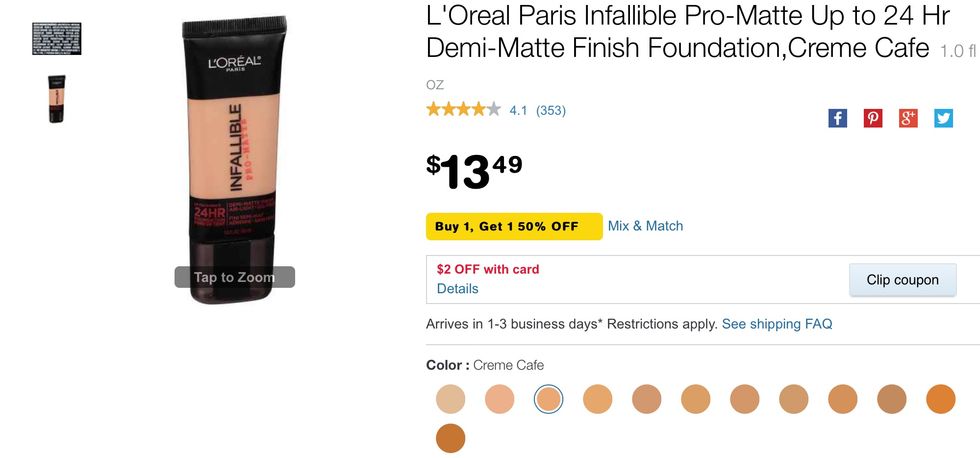Select the foundation tube thumbnail

click(56, 99)
